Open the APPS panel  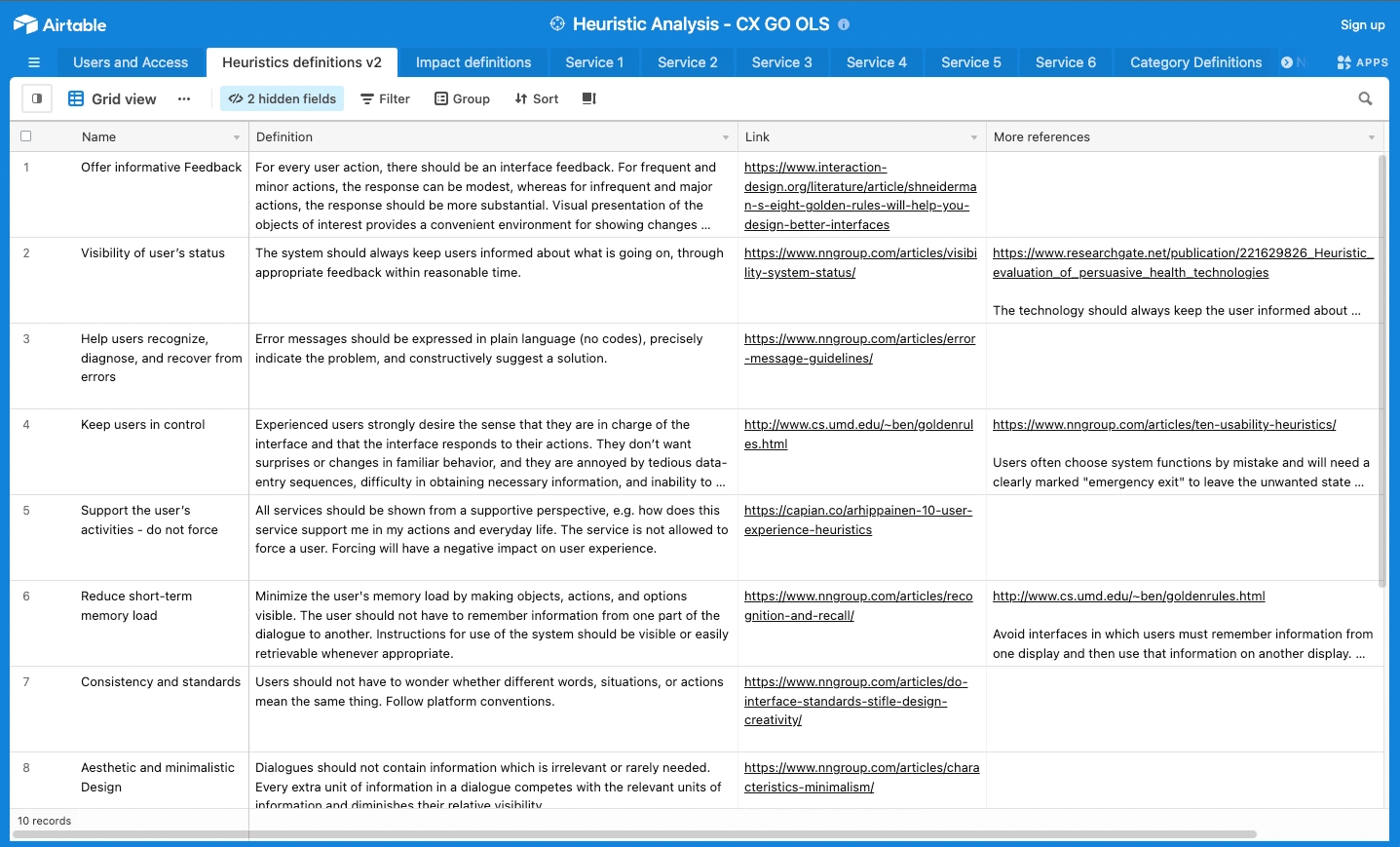pos(1362,62)
